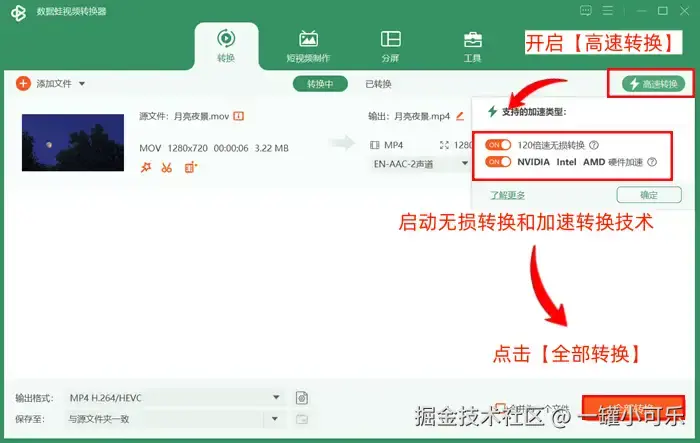Open the scissors trim tool
The height and width of the screenshot is (443, 700).
click(167, 167)
